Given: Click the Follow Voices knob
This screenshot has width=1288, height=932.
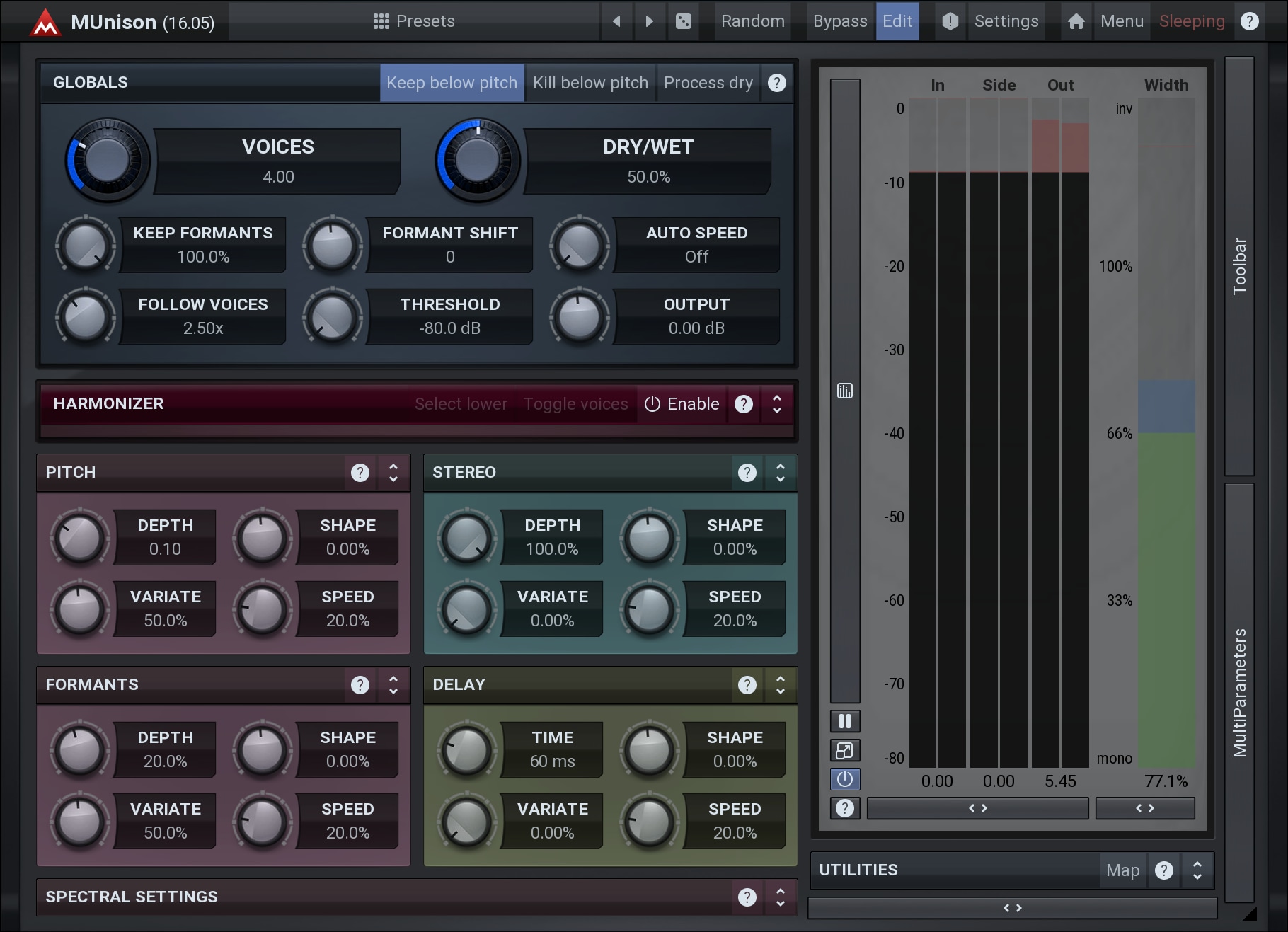Looking at the screenshot, I should 86,317.
